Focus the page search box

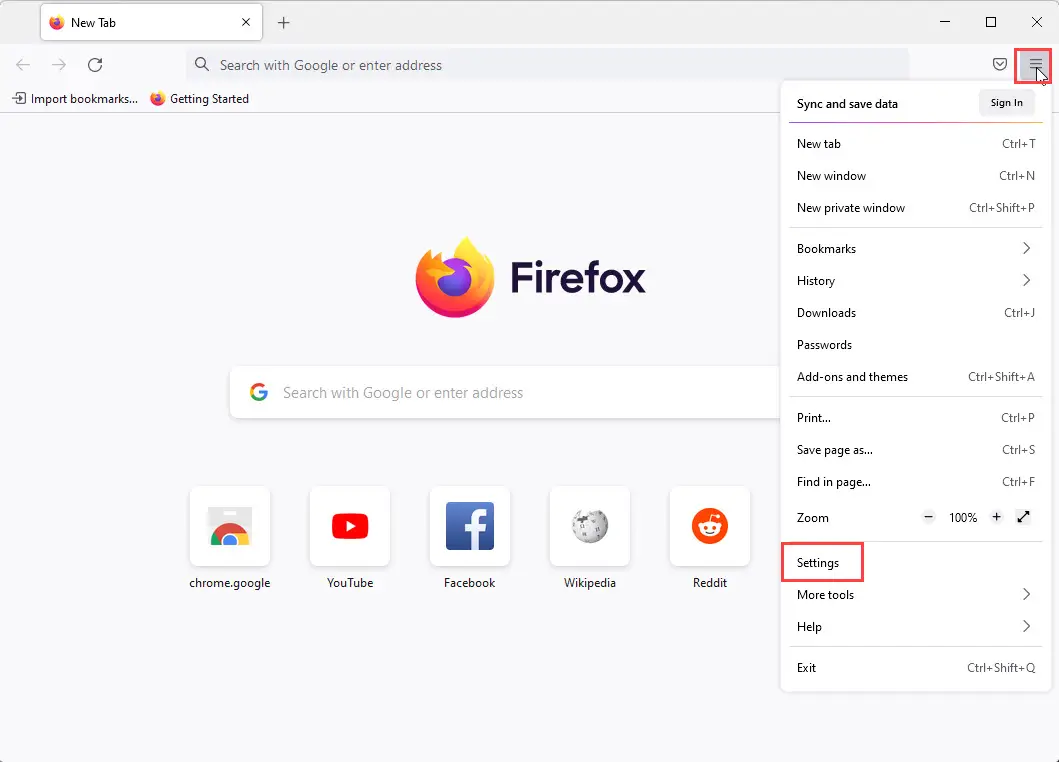505,392
